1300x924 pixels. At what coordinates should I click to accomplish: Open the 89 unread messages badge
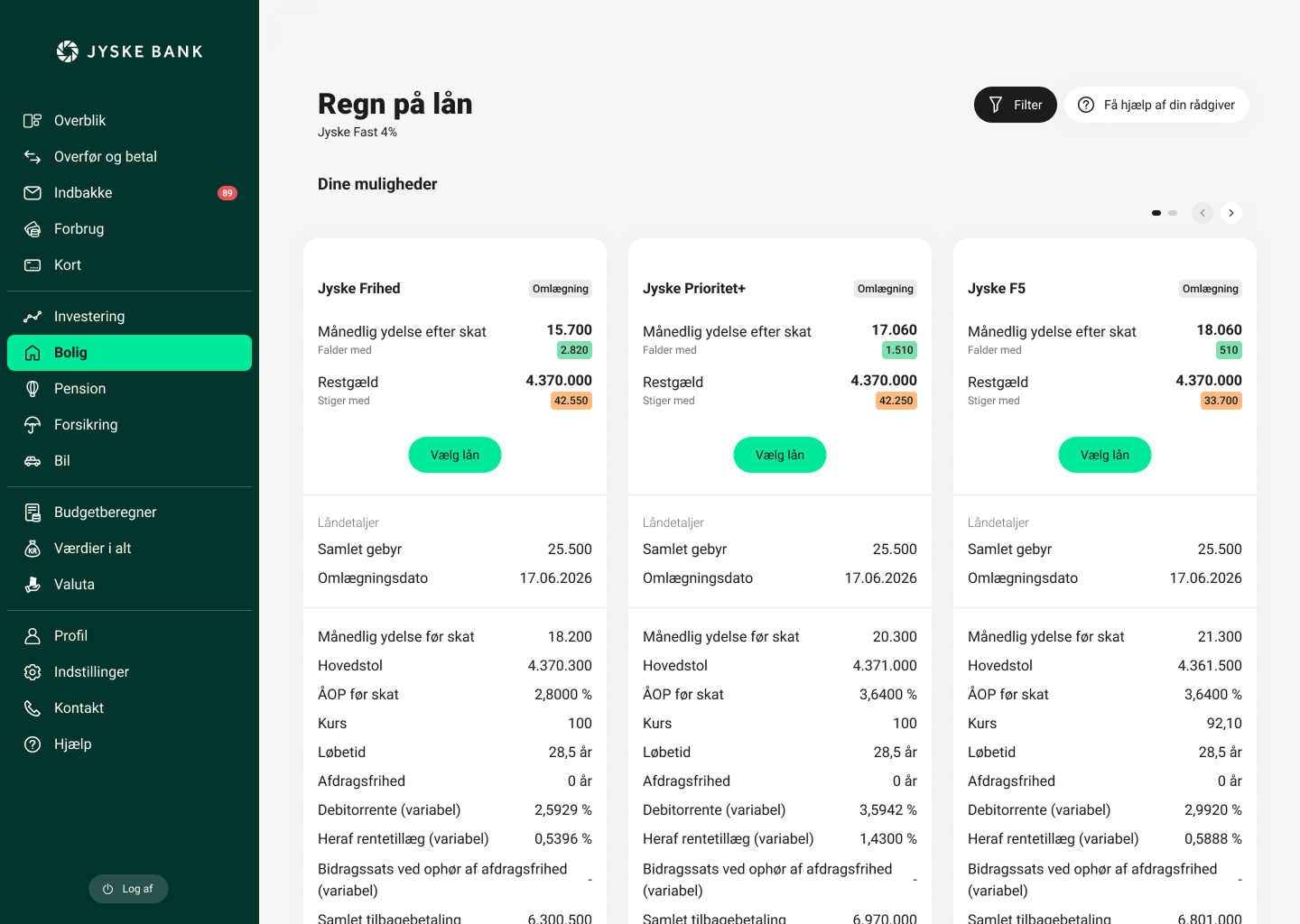click(x=227, y=193)
